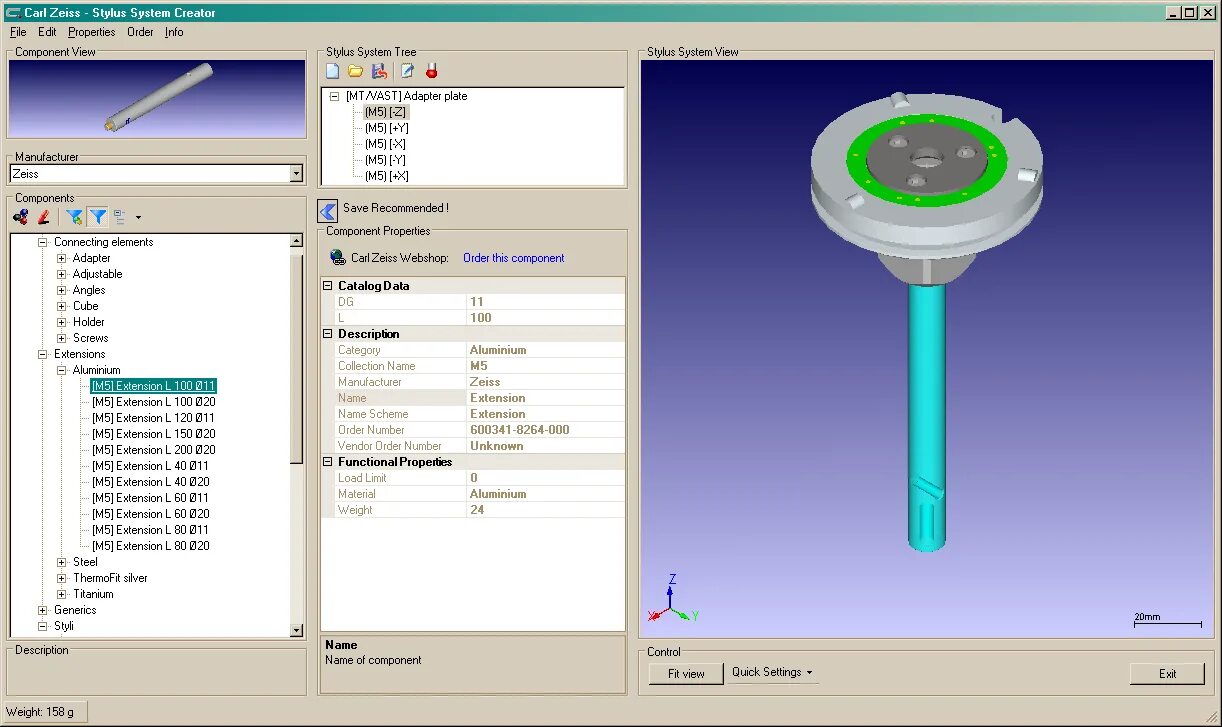The width and height of the screenshot is (1222, 727).
Task: Toggle the active funnel filter icon
Action: pos(98,216)
